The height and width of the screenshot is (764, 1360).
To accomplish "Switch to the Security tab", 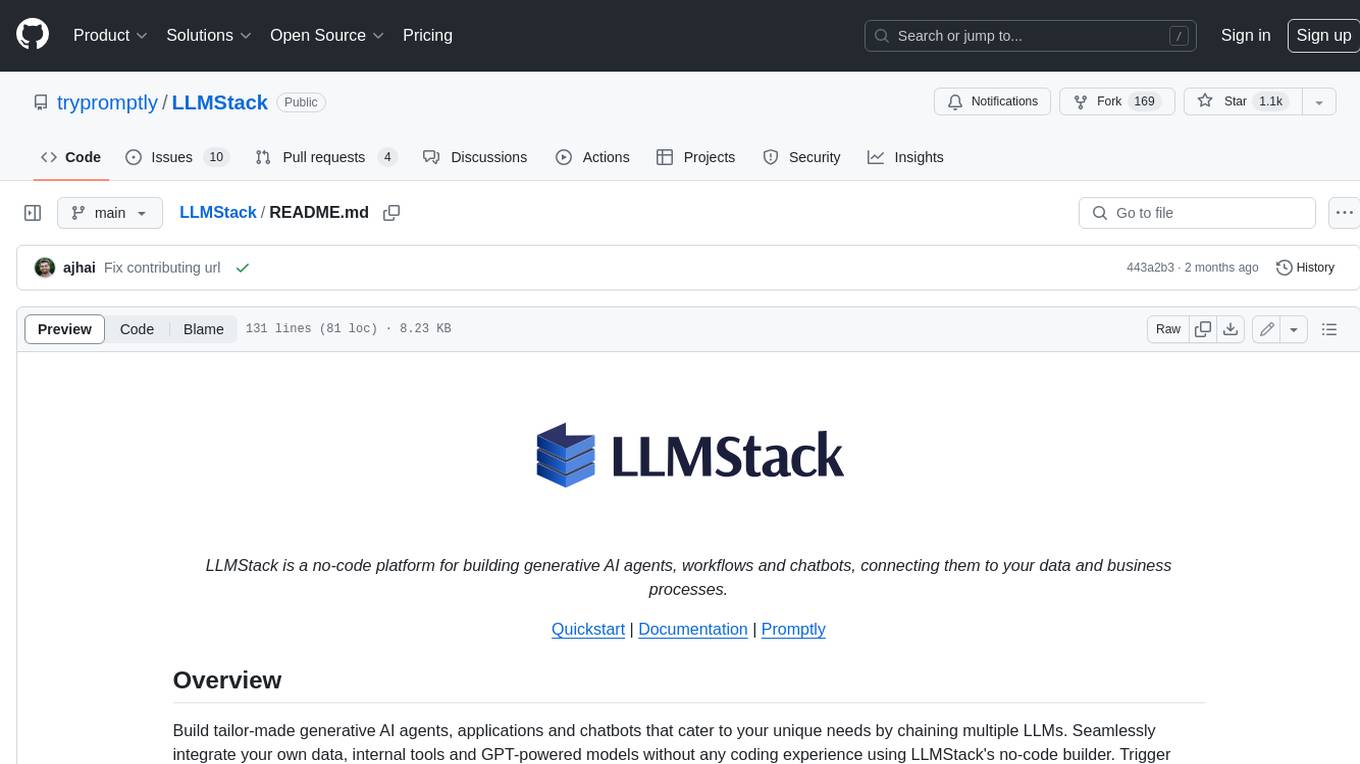I will coord(801,157).
